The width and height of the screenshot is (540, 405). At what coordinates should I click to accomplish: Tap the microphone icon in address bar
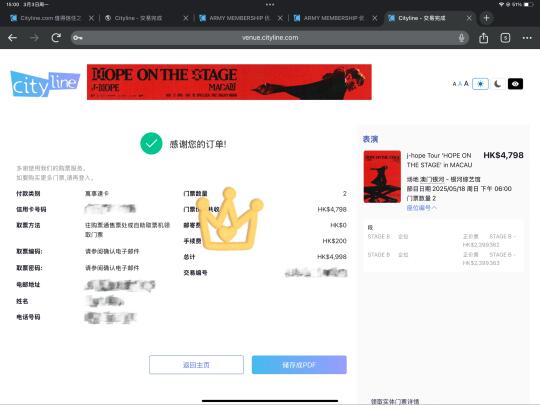pyautogui.click(x=461, y=38)
